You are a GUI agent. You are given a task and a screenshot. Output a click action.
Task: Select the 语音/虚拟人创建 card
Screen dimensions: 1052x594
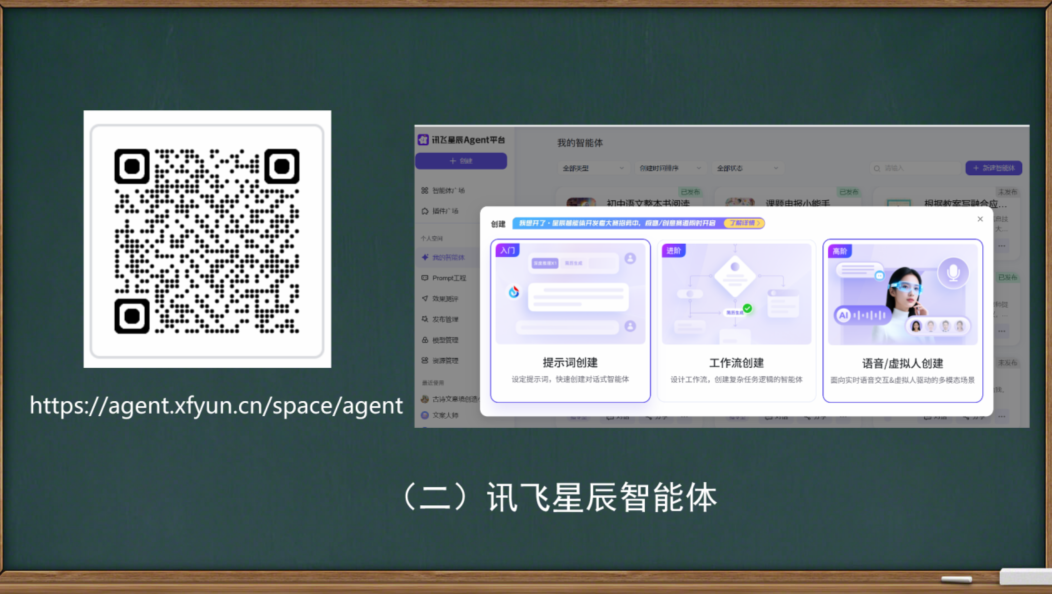pyautogui.click(x=903, y=320)
